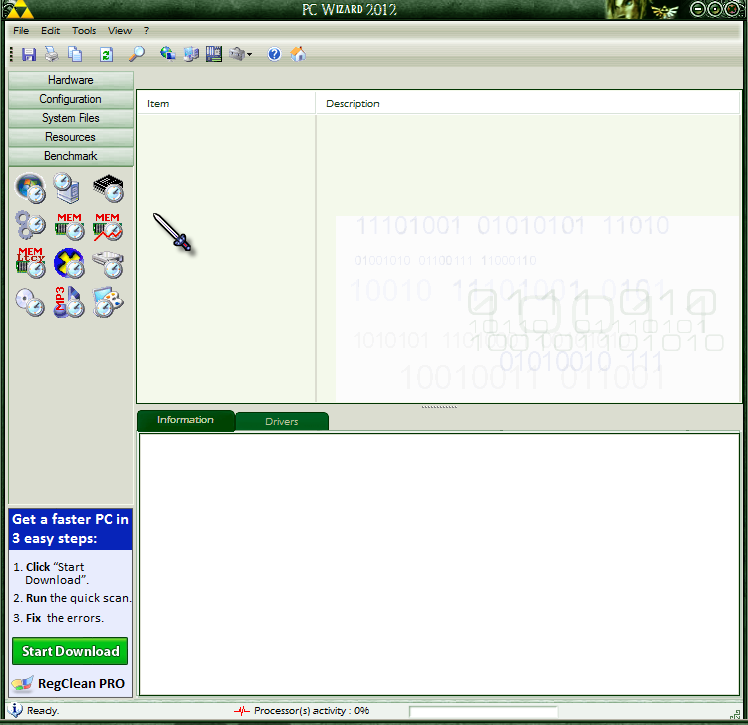Run the MEM Ltcy latency benchmark icon
Image resolution: width=748 pixels, height=725 pixels.
31,263
